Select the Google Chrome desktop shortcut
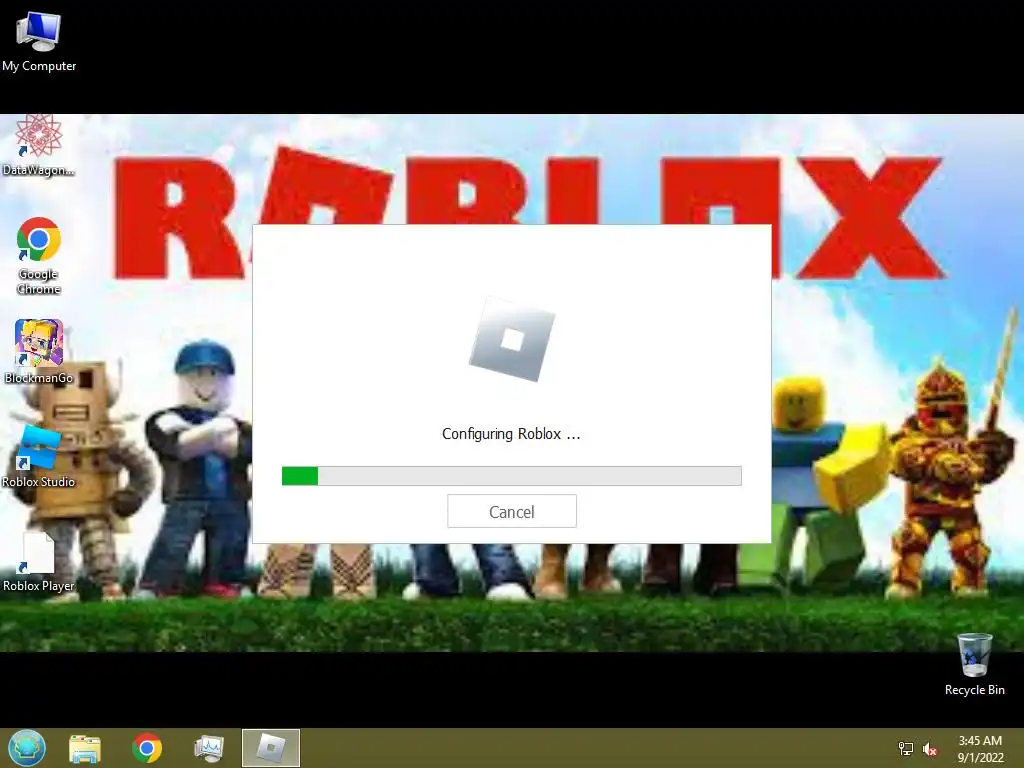The height and width of the screenshot is (768, 1024). click(39, 256)
